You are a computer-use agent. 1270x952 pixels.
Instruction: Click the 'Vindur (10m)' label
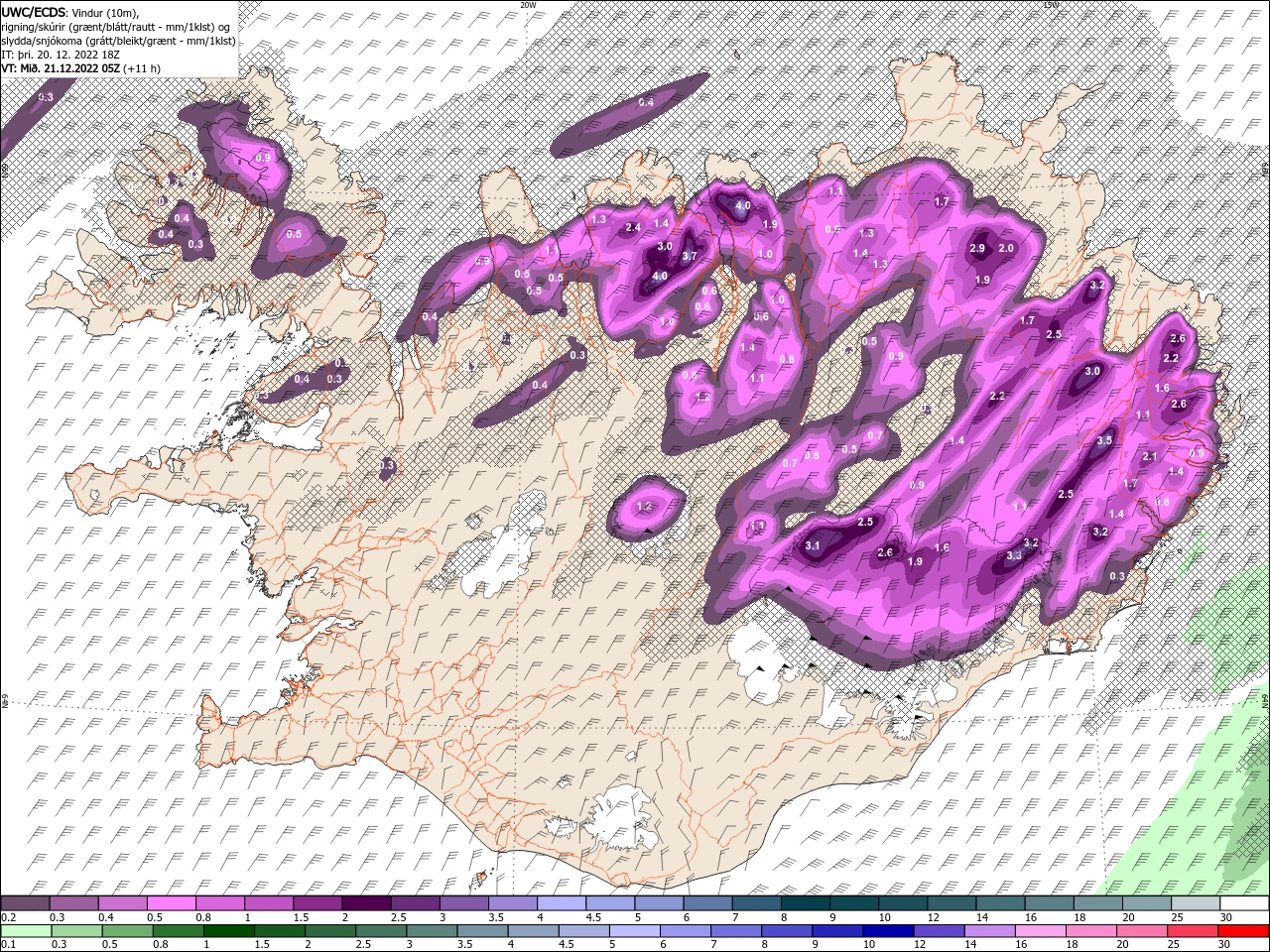104,12
